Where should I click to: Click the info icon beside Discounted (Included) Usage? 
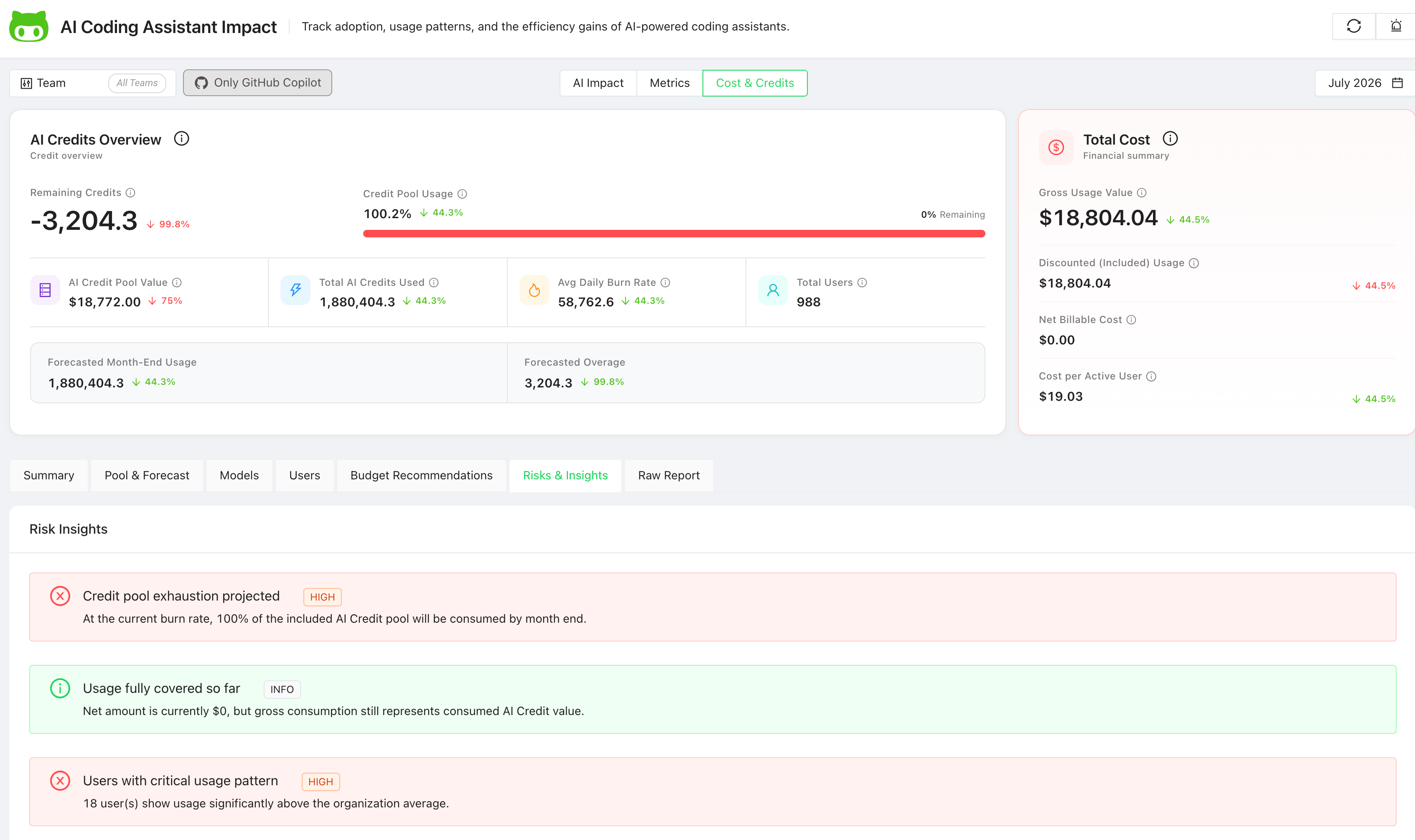tap(1194, 263)
